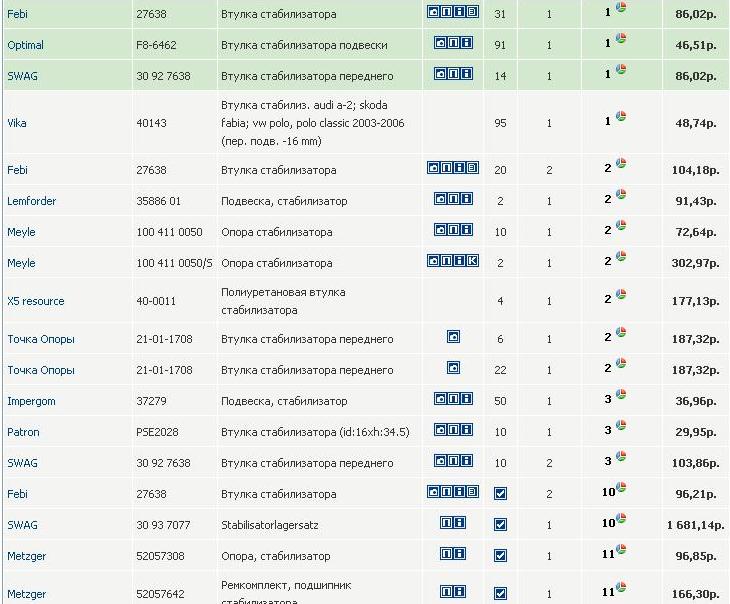Toggle checkbox in Metzger 52057642 row
The width and height of the screenshot is (730, 604).
(500, 594)
